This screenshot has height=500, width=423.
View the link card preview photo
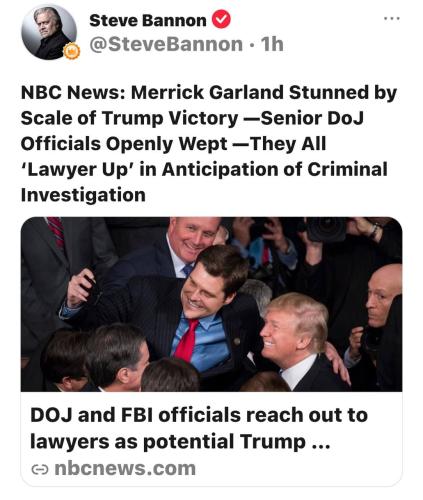[211, 304]
